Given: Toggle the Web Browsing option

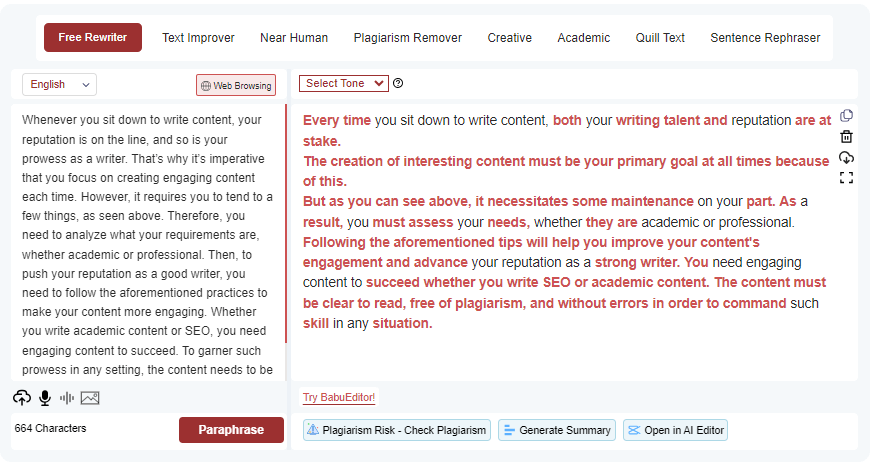Looking at the screenshot, I should pos(236,86).
